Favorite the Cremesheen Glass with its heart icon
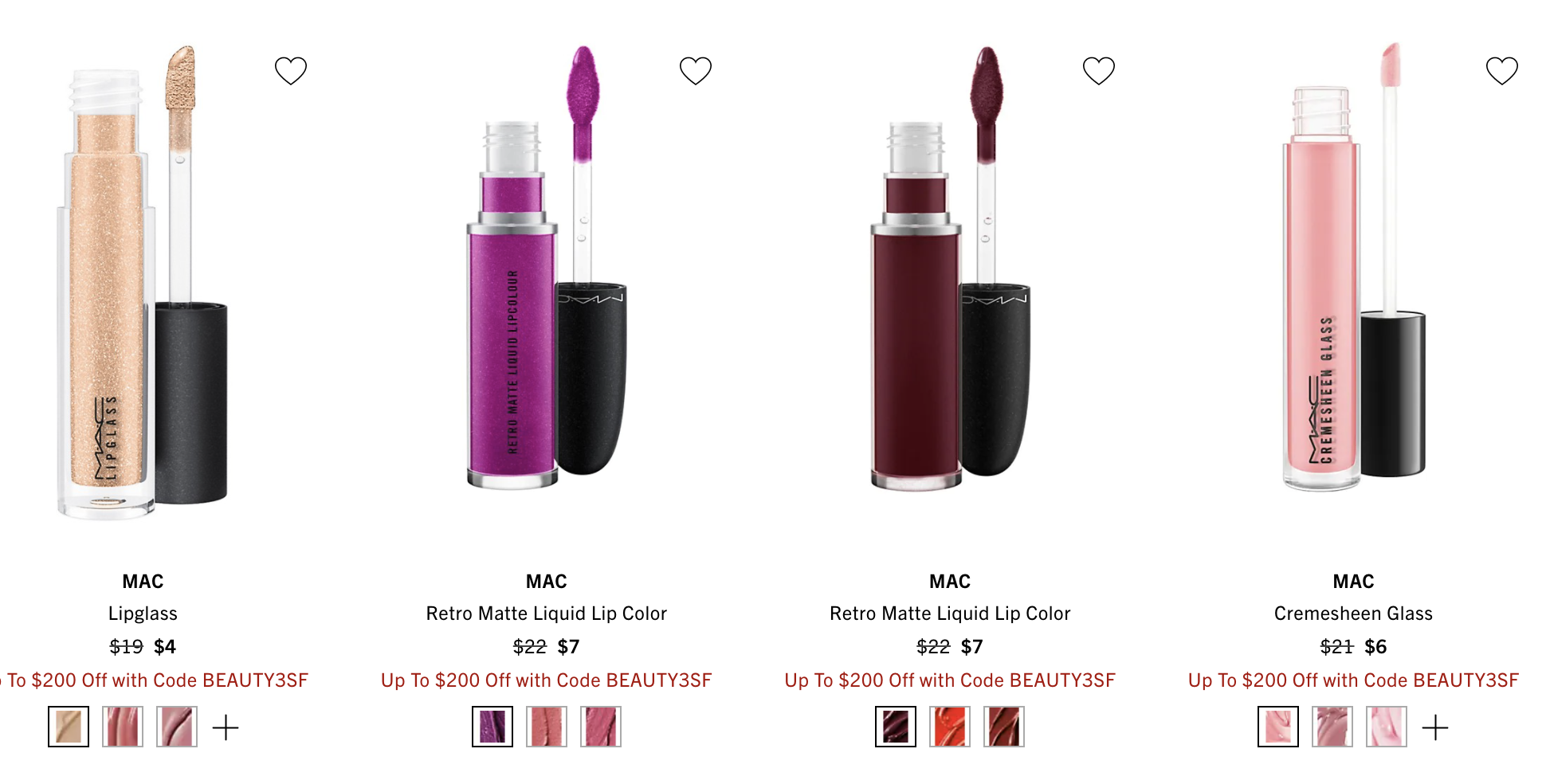The height and width of the screenshot is (784, 1546). pos(1502,71)
